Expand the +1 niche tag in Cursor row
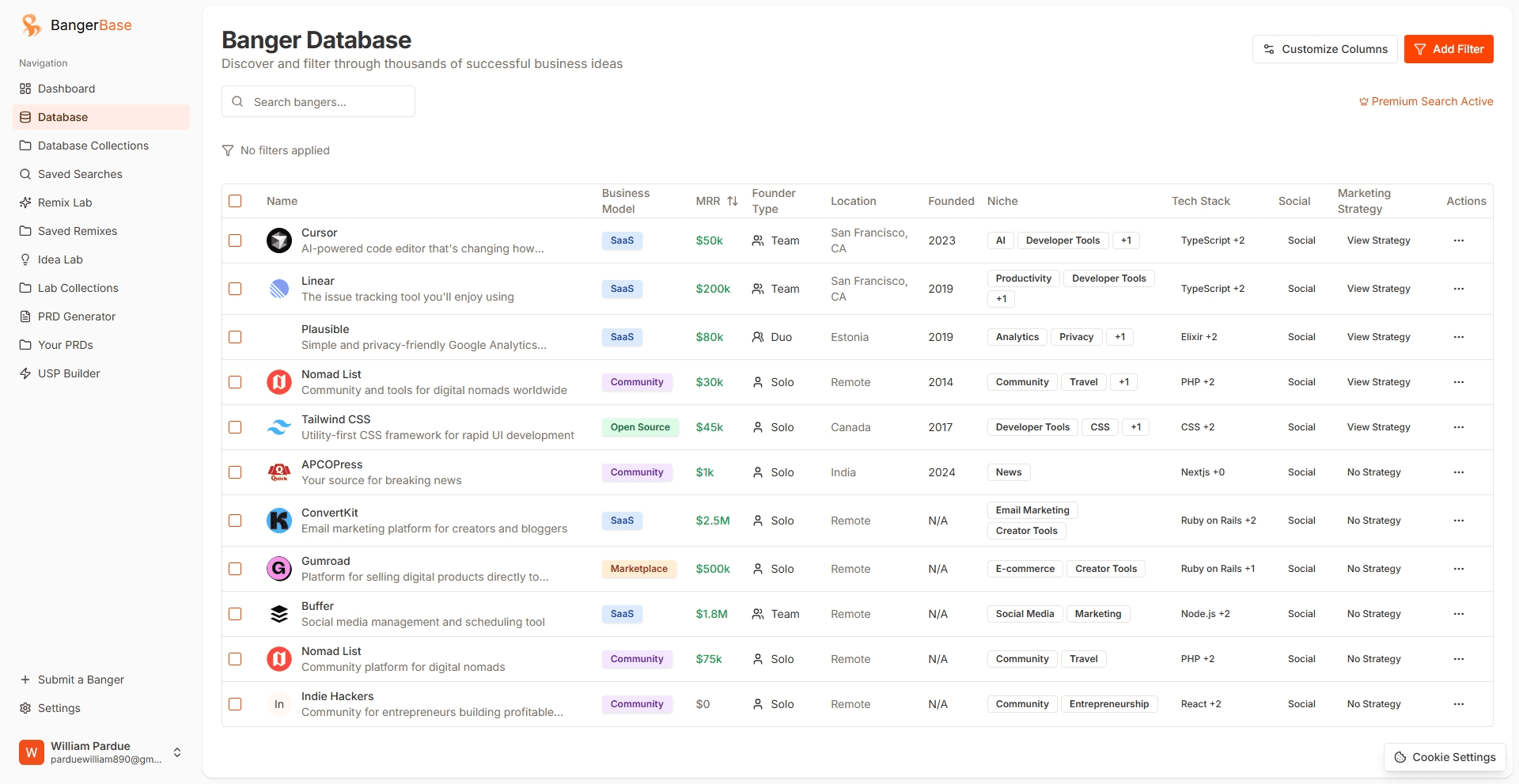 coord(1126,241)
